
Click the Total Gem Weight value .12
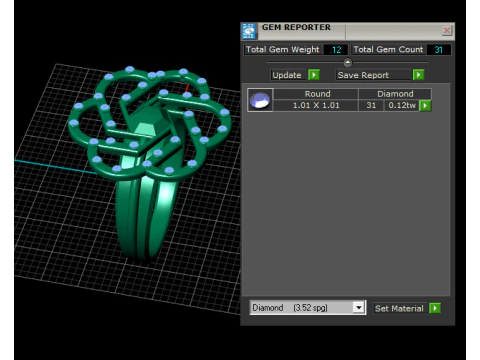point(336,50)
